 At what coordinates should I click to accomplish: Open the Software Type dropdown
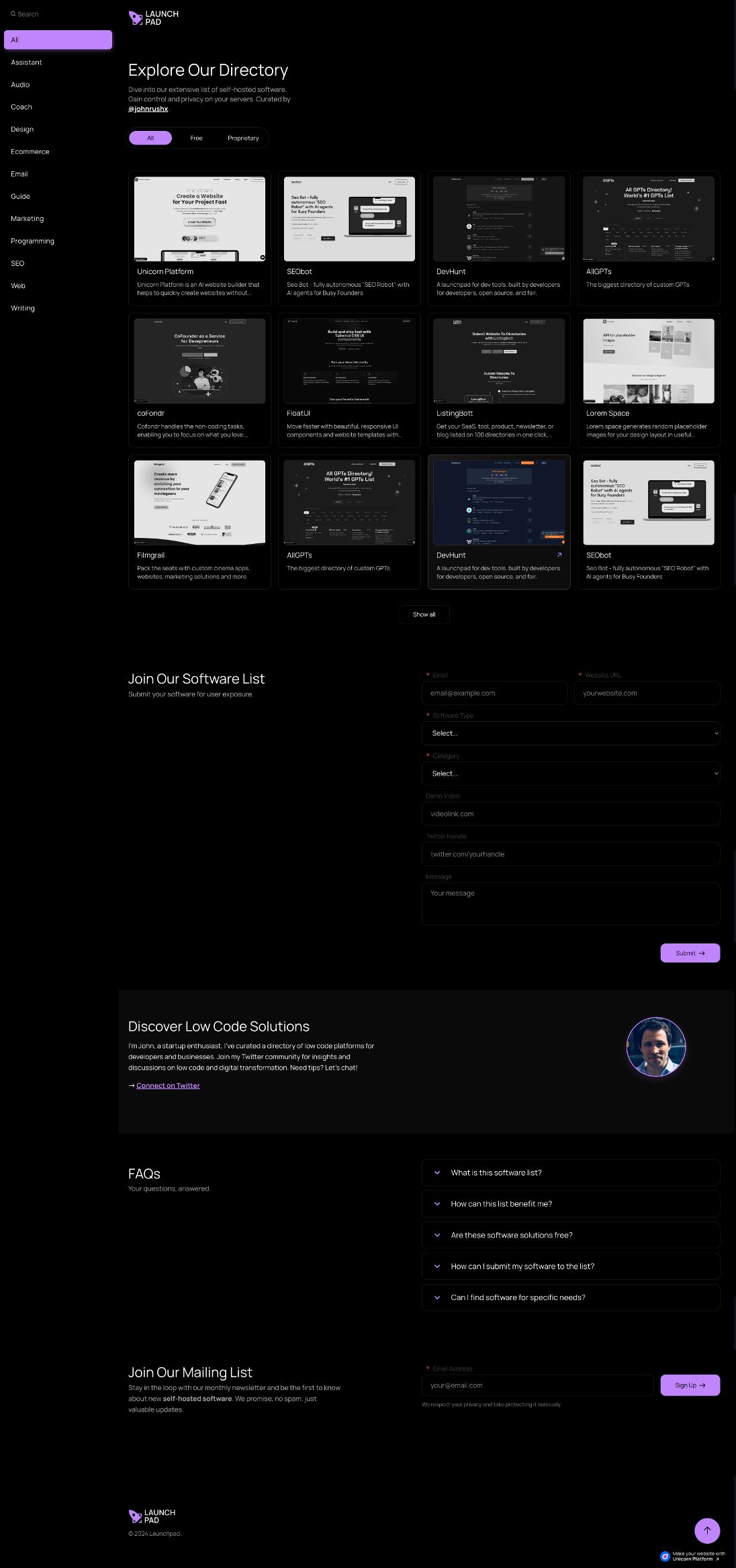(571, 733)
